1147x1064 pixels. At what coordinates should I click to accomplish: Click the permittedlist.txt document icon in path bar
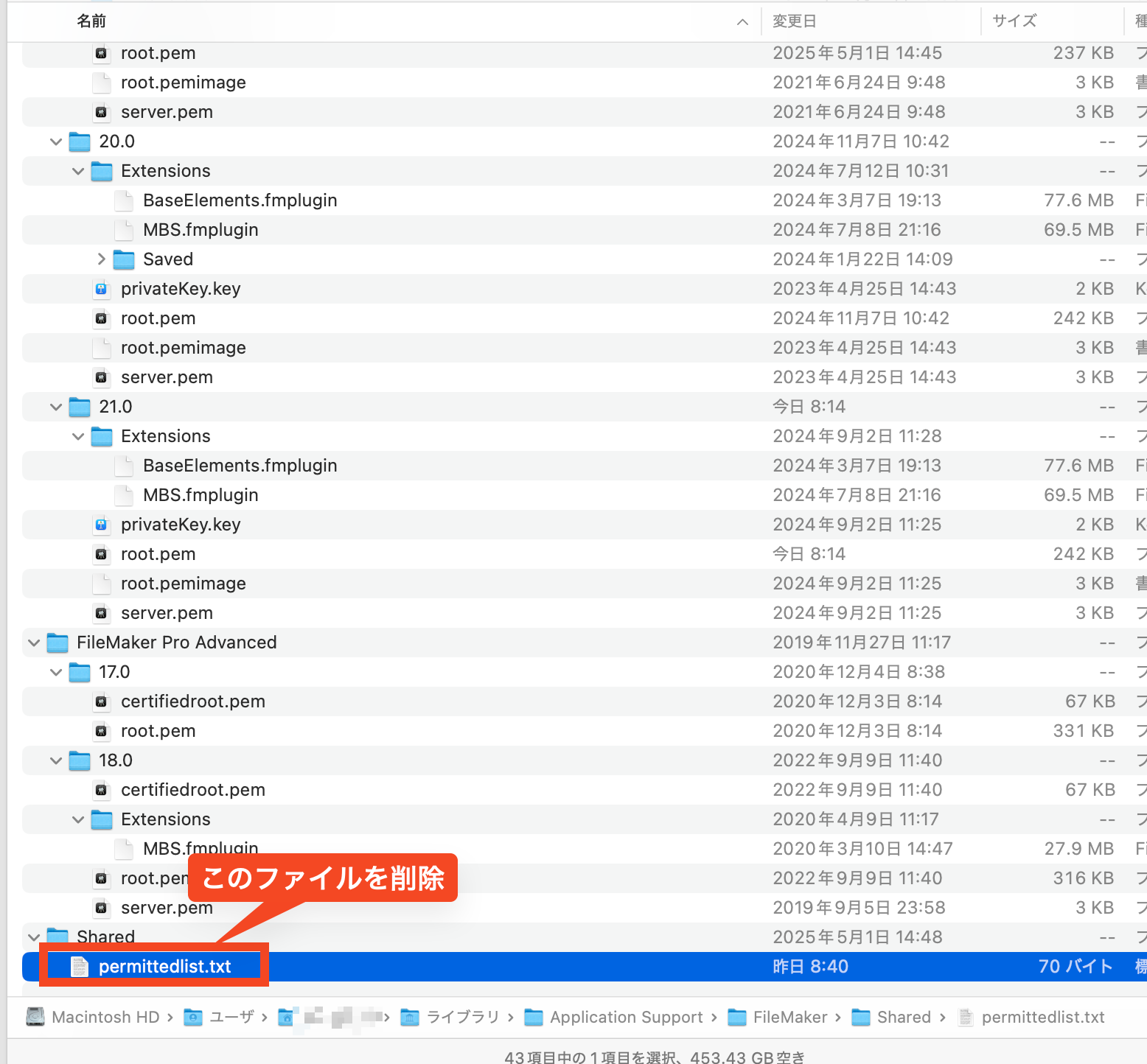[x=965, y=1018]
